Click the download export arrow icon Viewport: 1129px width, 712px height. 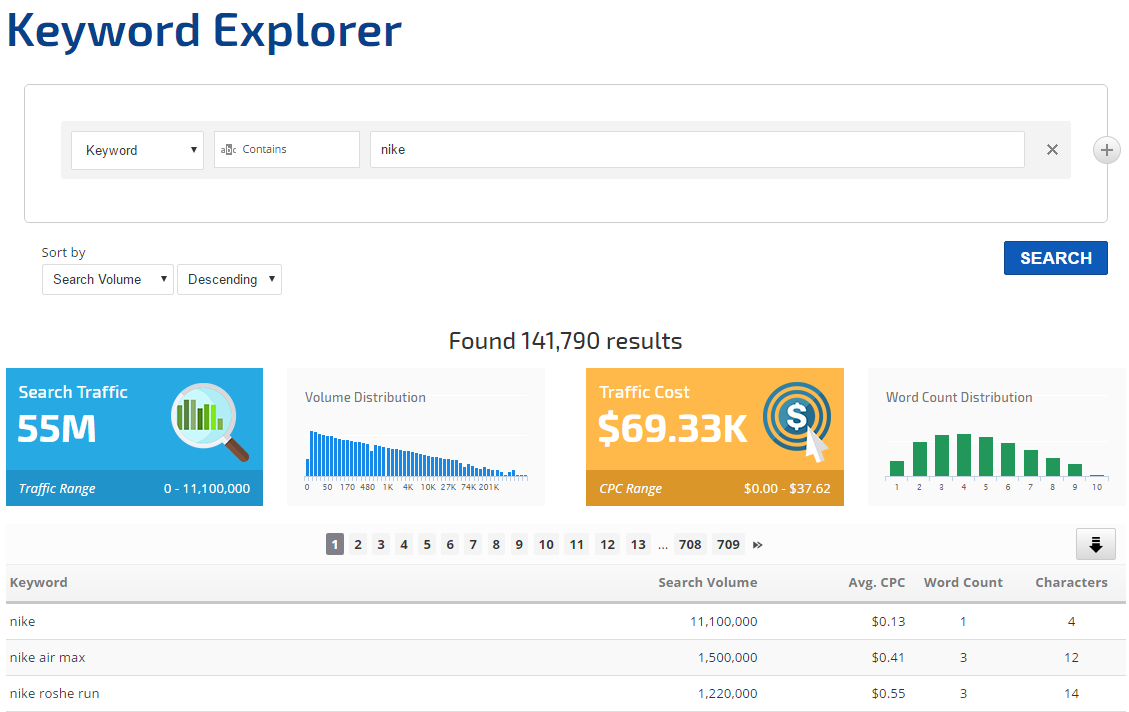(1095, 544)
